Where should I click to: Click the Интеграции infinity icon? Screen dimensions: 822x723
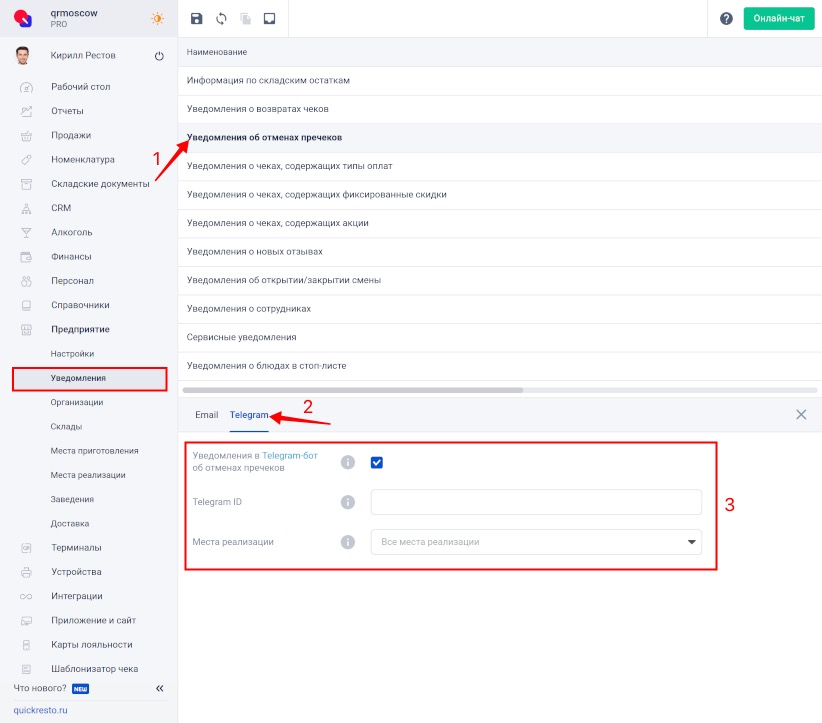(x=26, y=596)
